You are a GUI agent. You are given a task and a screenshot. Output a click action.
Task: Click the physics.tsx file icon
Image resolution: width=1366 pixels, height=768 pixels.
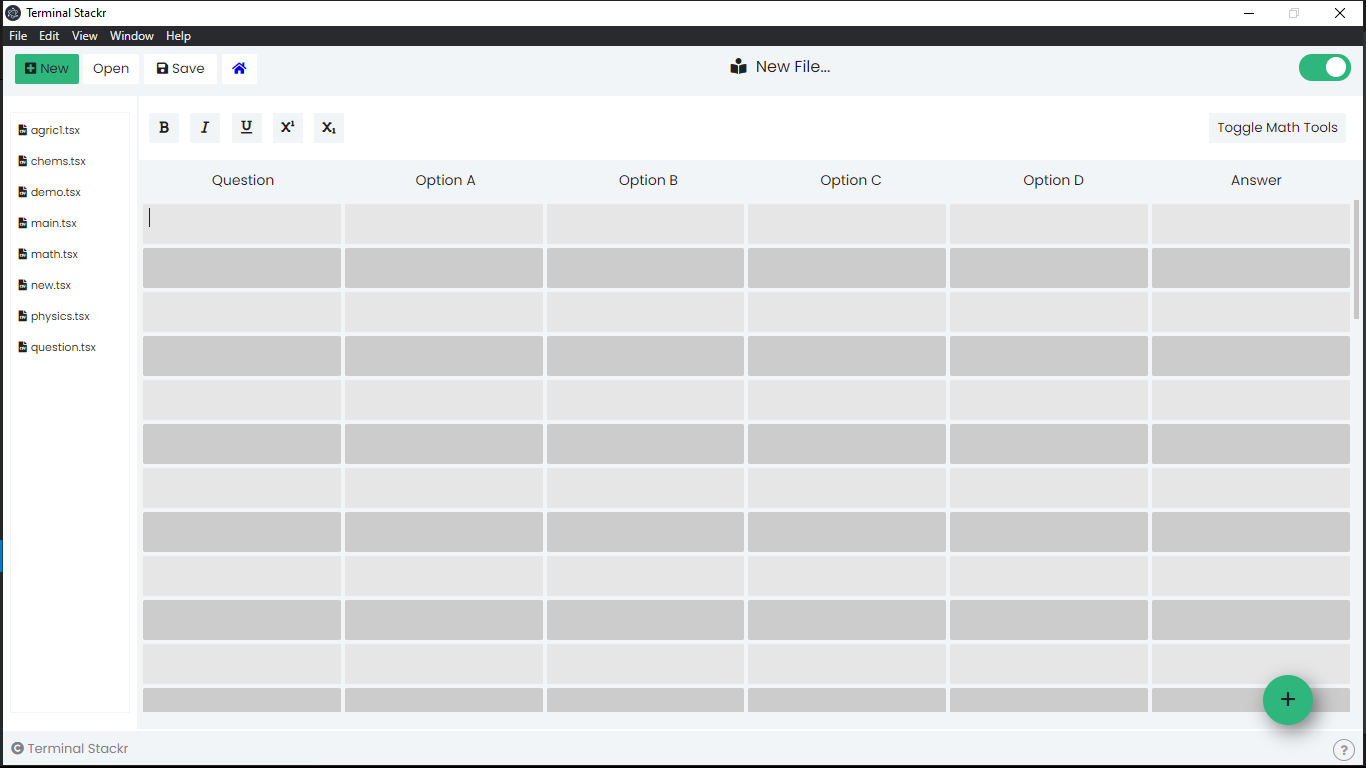point(23,316)
